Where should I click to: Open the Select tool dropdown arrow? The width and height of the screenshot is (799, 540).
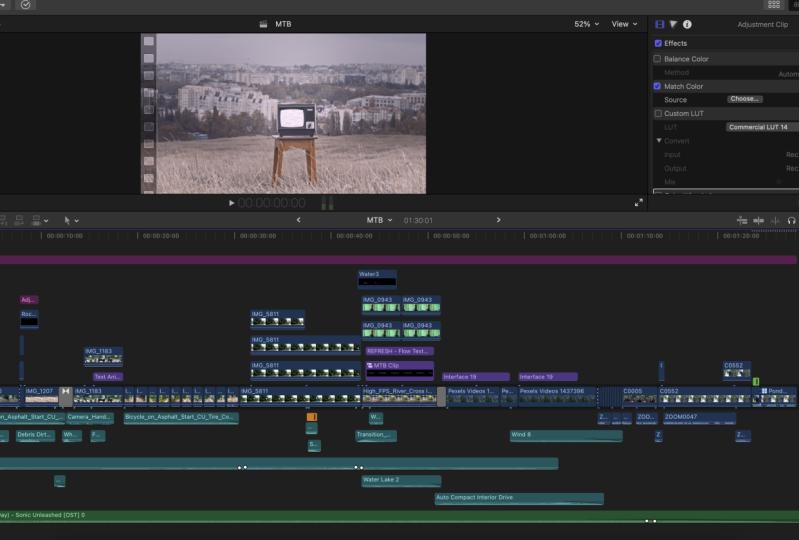click(77, 221)
